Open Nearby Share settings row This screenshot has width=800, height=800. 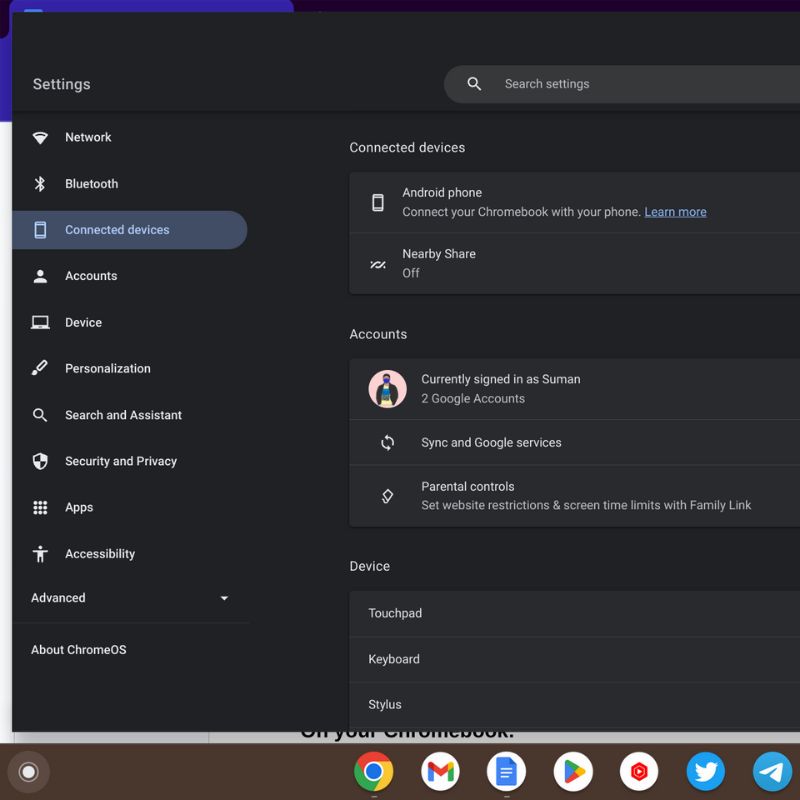(574, 264)
